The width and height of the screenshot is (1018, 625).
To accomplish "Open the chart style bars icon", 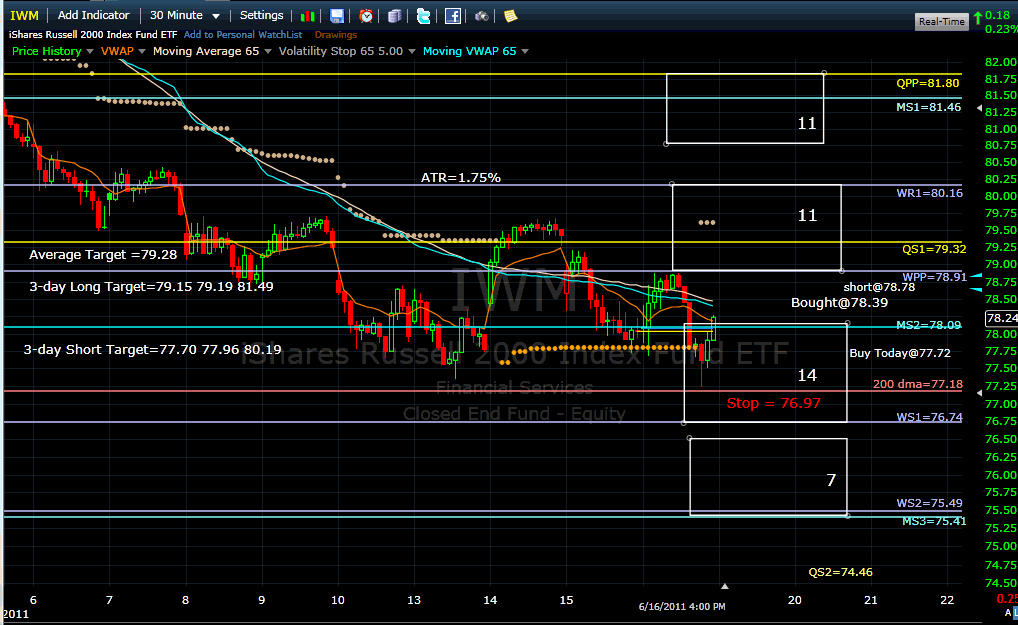I will tap(308, 16).
